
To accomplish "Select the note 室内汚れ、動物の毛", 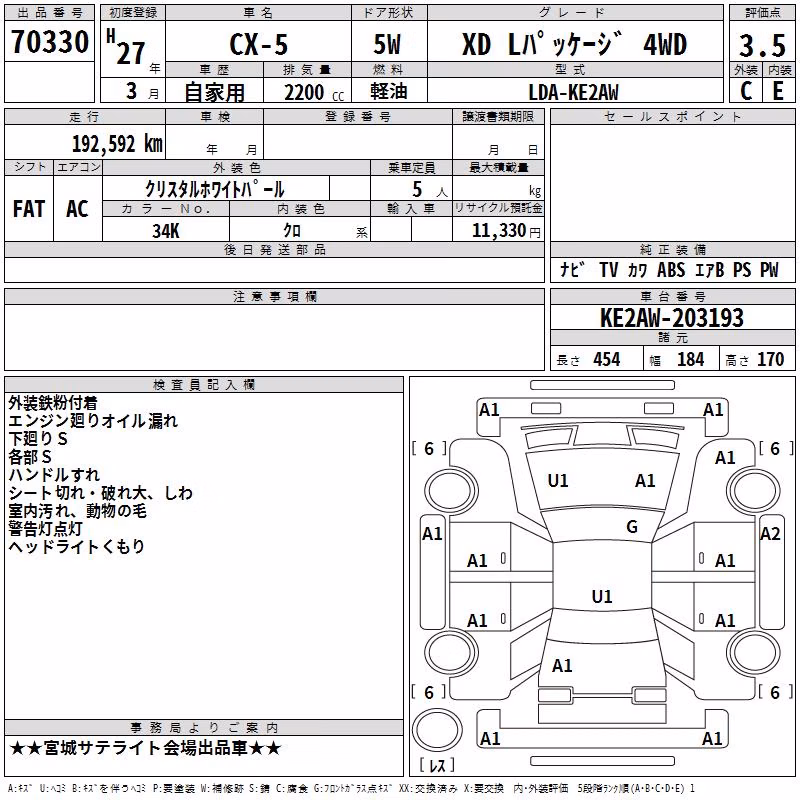I will tap(78, 511).
